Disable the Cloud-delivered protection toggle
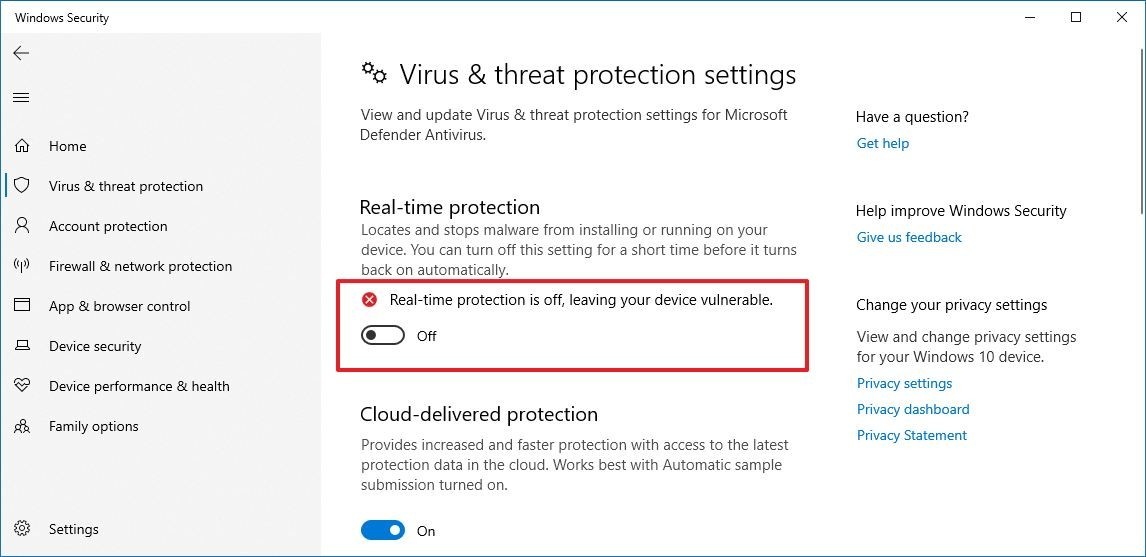This screenshot has width=1146, height=557. (x=382, y=531)
